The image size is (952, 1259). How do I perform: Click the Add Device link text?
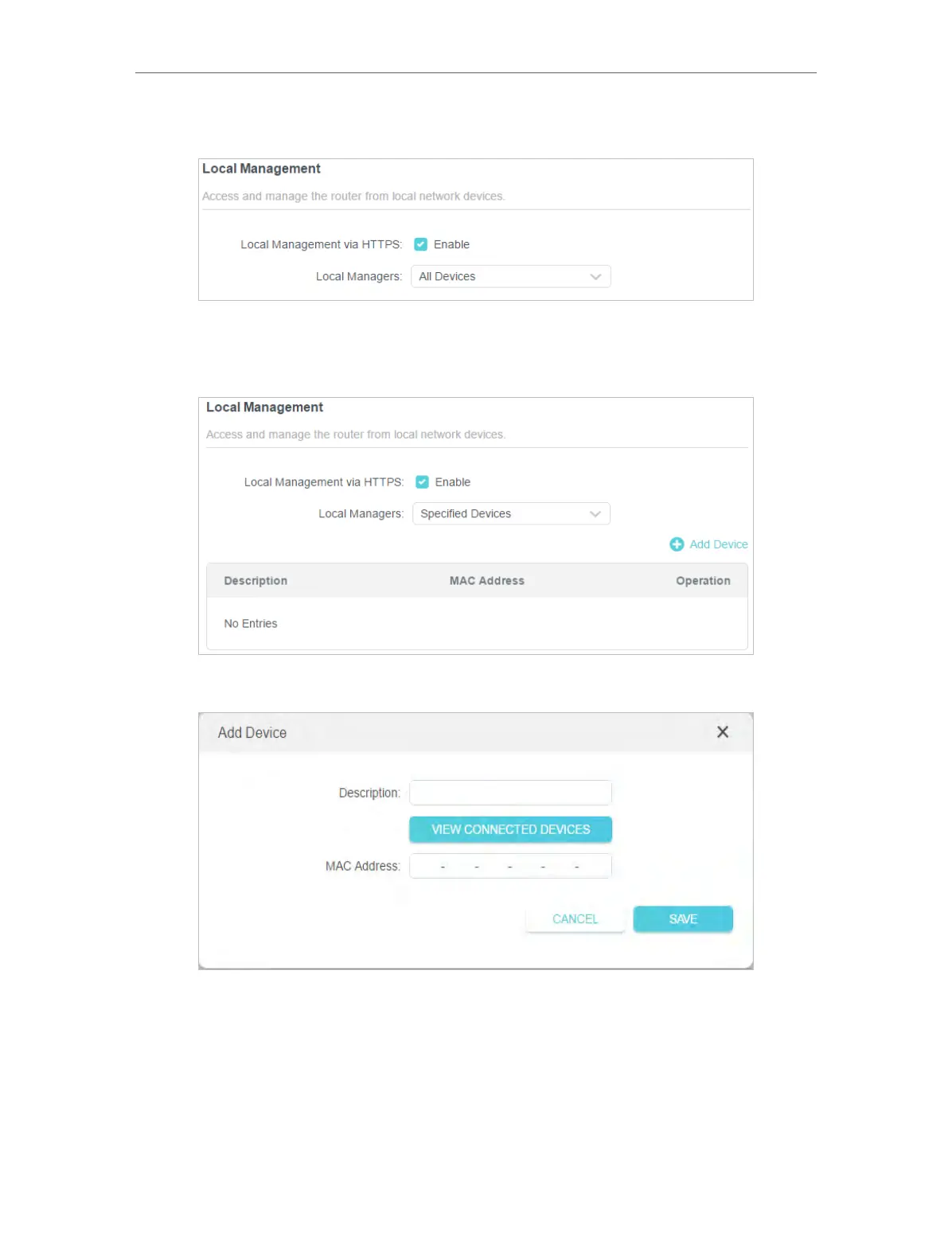pyautogui.click(x=719, y=544)
